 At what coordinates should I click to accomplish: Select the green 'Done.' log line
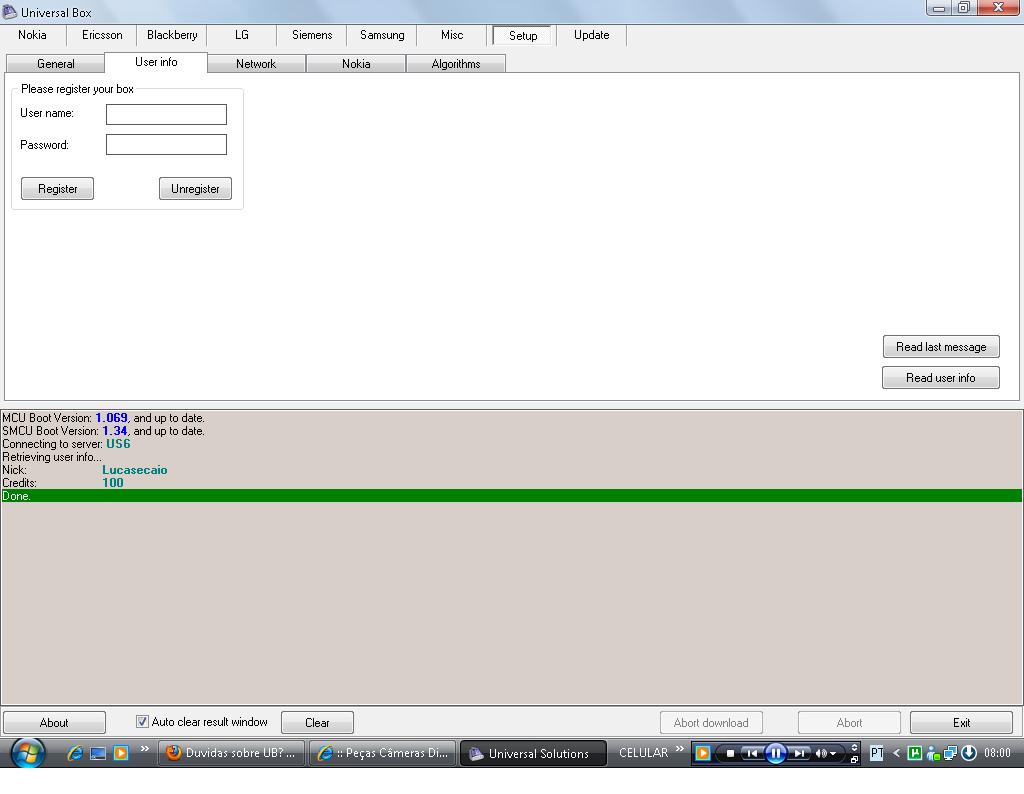[511, 496]
